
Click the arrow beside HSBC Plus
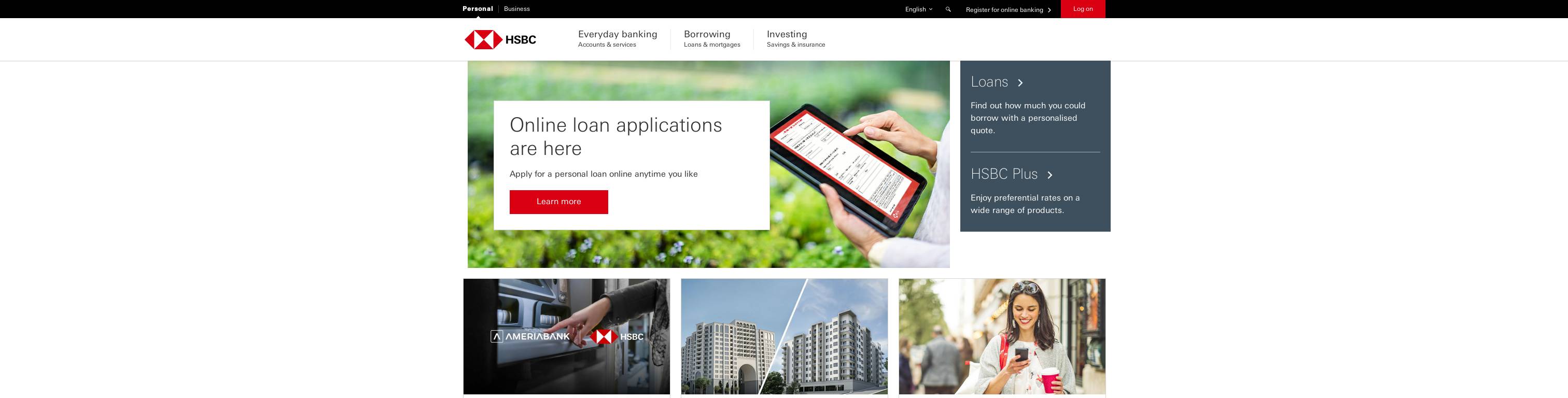(x=1049, y=175)
